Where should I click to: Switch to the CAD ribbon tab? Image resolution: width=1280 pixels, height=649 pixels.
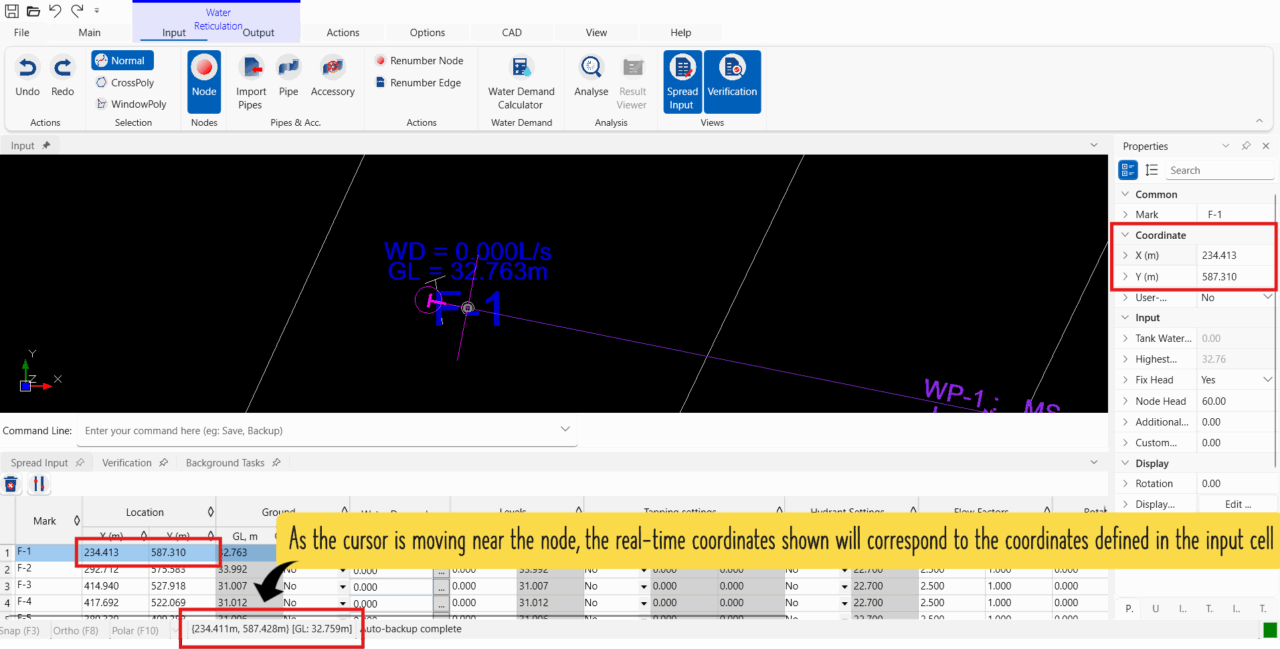512,33
